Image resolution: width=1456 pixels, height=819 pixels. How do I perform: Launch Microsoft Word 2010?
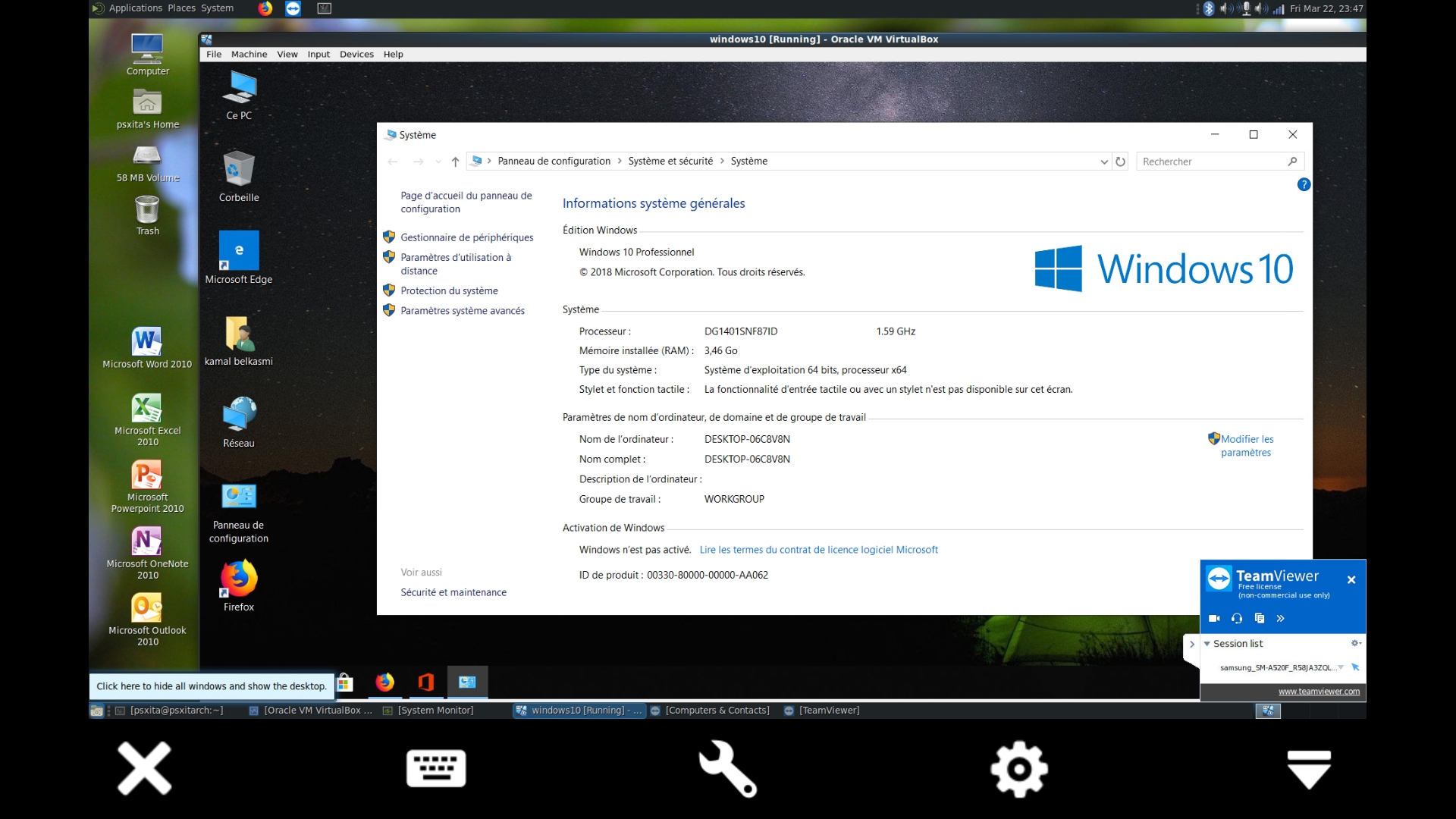(x=147, y=347)
